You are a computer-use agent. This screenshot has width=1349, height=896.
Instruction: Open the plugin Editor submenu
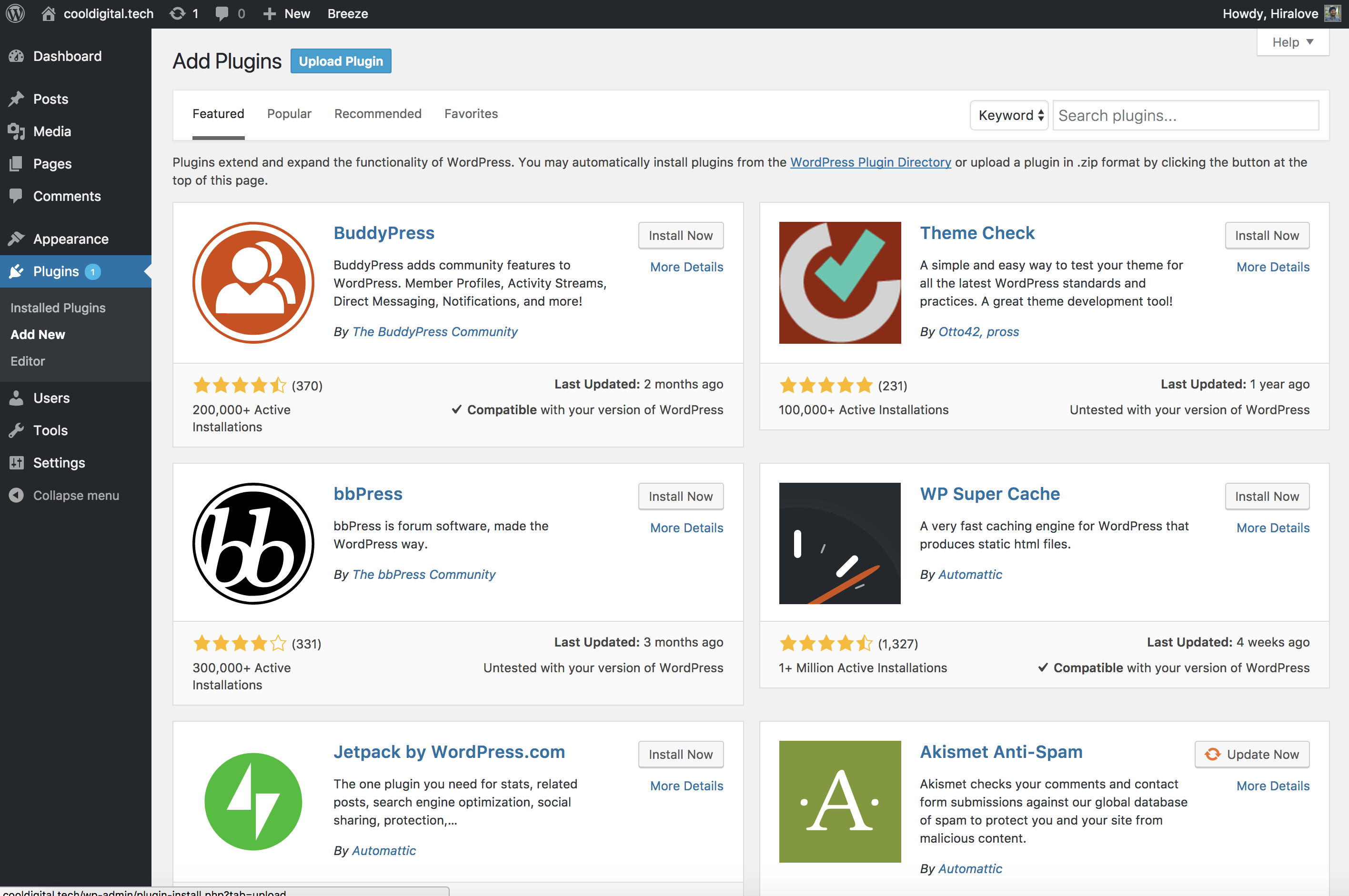tap(28, 361)
